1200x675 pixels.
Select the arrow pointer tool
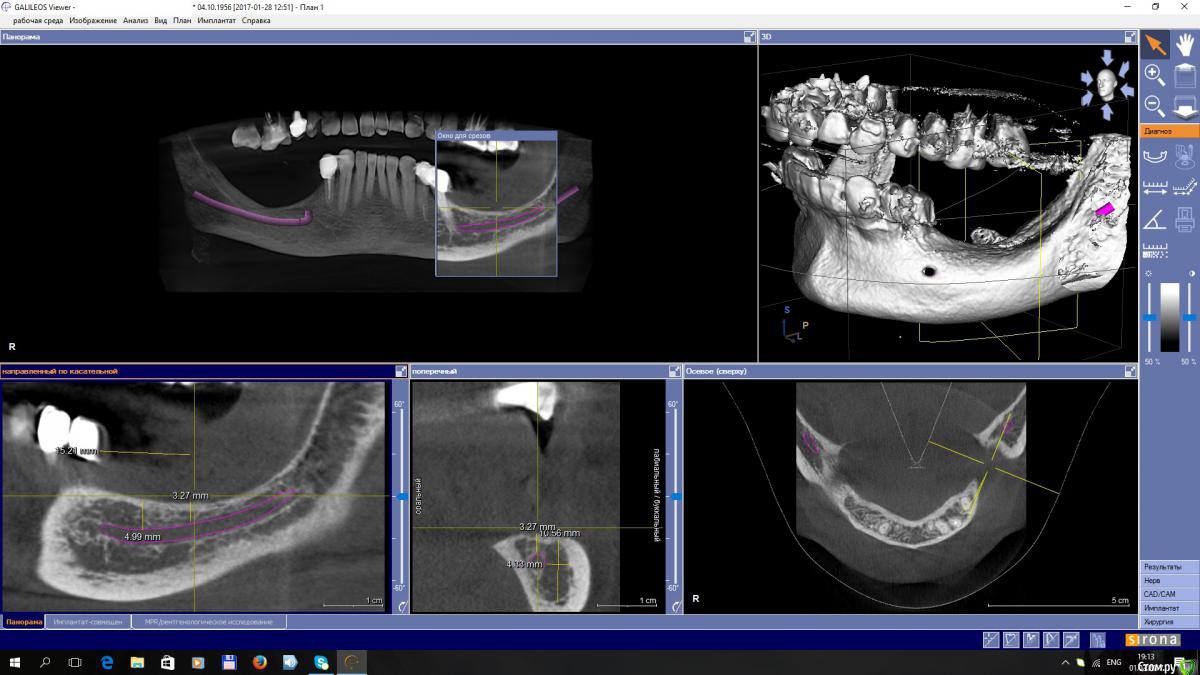1155,44
